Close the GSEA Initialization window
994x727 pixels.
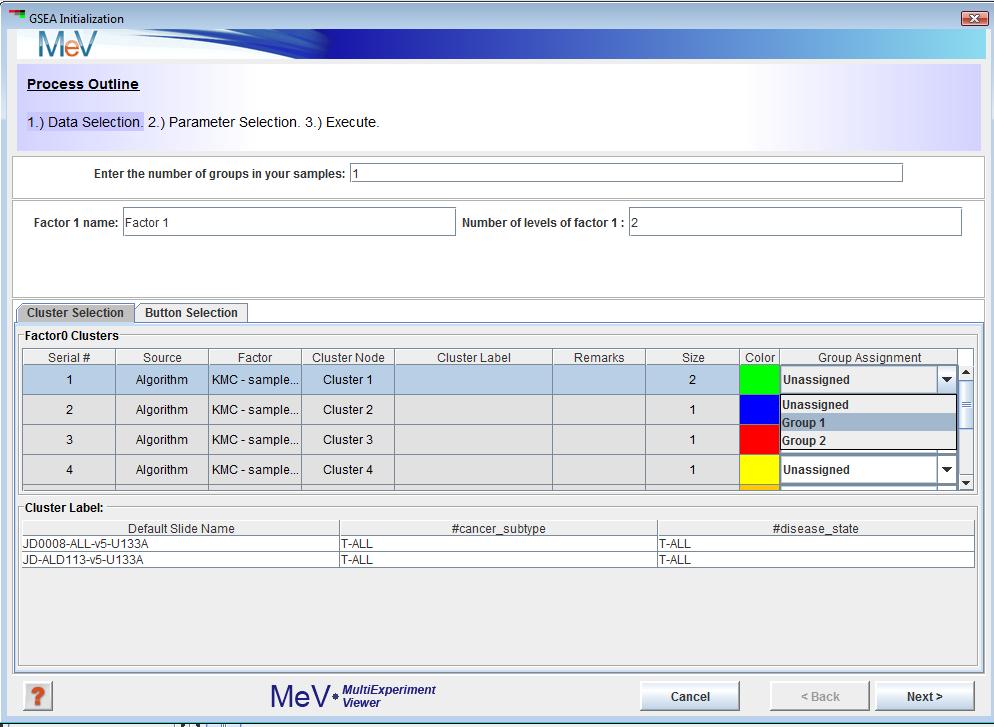pos(972,18)
